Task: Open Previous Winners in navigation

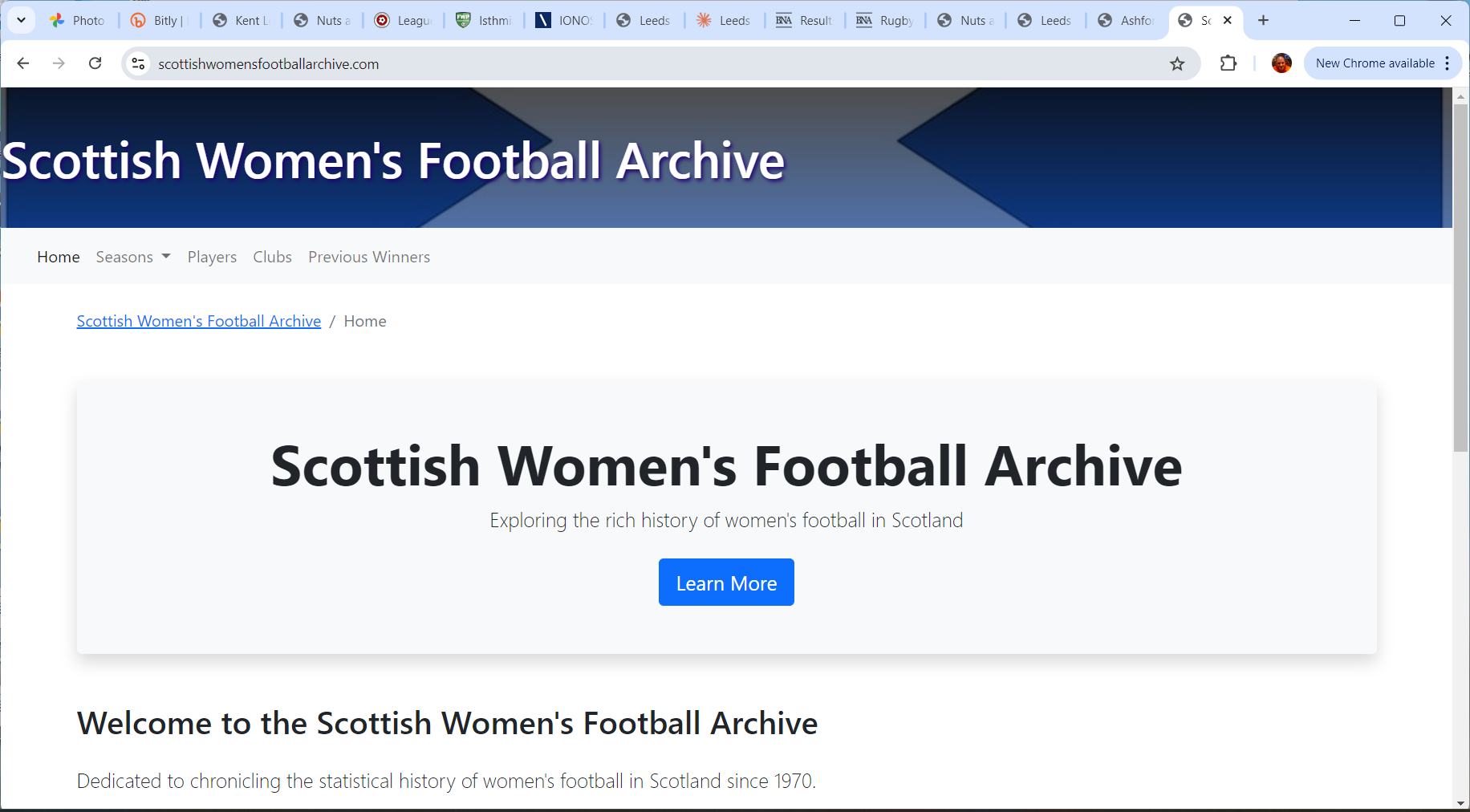Action: pos(369,257)
